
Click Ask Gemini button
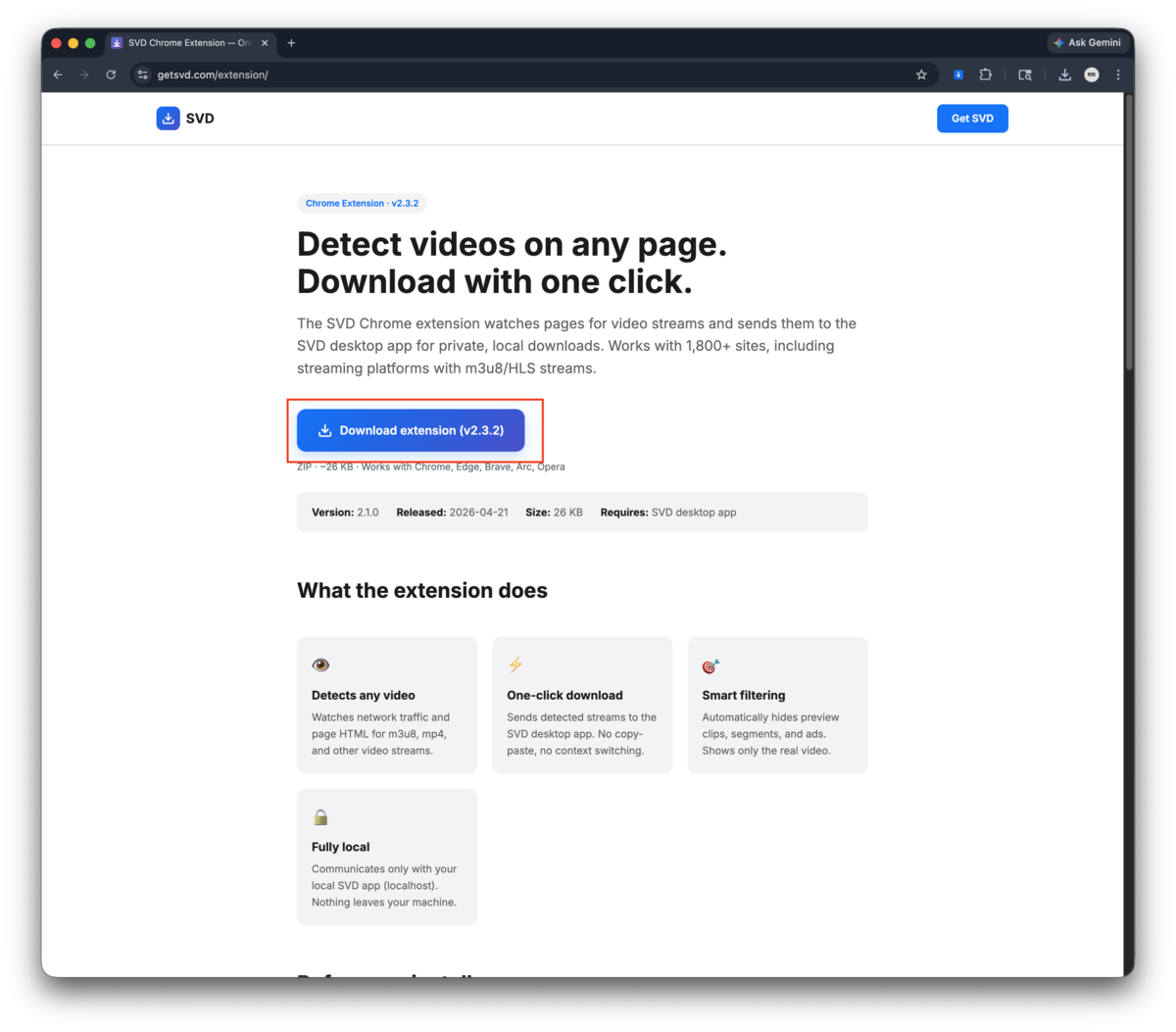pyautogui.click(x=1088, y=43)
